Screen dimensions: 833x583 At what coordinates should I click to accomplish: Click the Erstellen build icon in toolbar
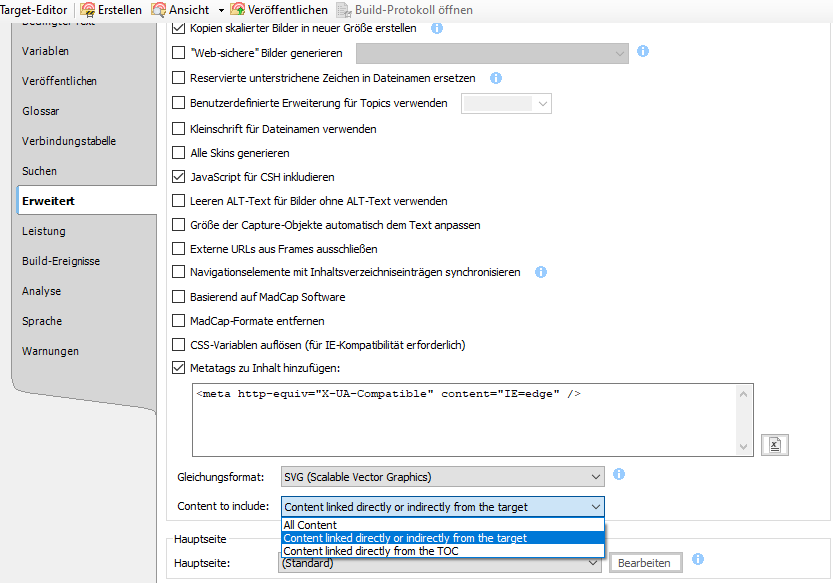(87, 10)
